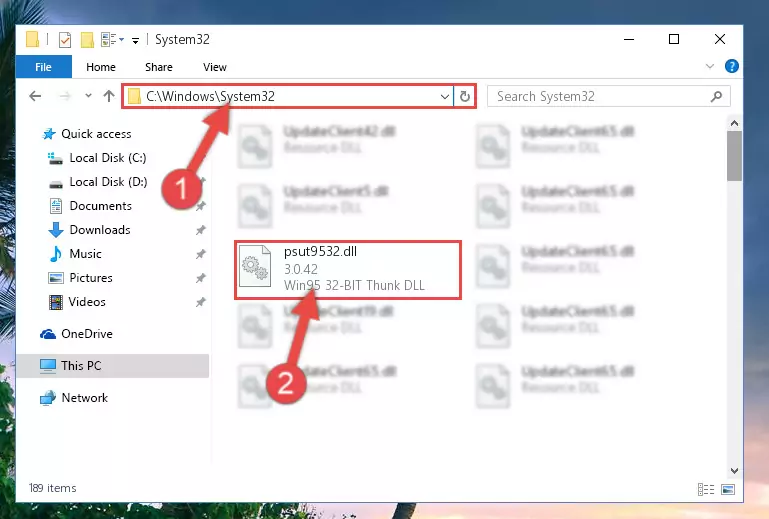This screenshot has height=519, width=769.
Task: Click the vertical scrollbar thumb
Action: 734,156
